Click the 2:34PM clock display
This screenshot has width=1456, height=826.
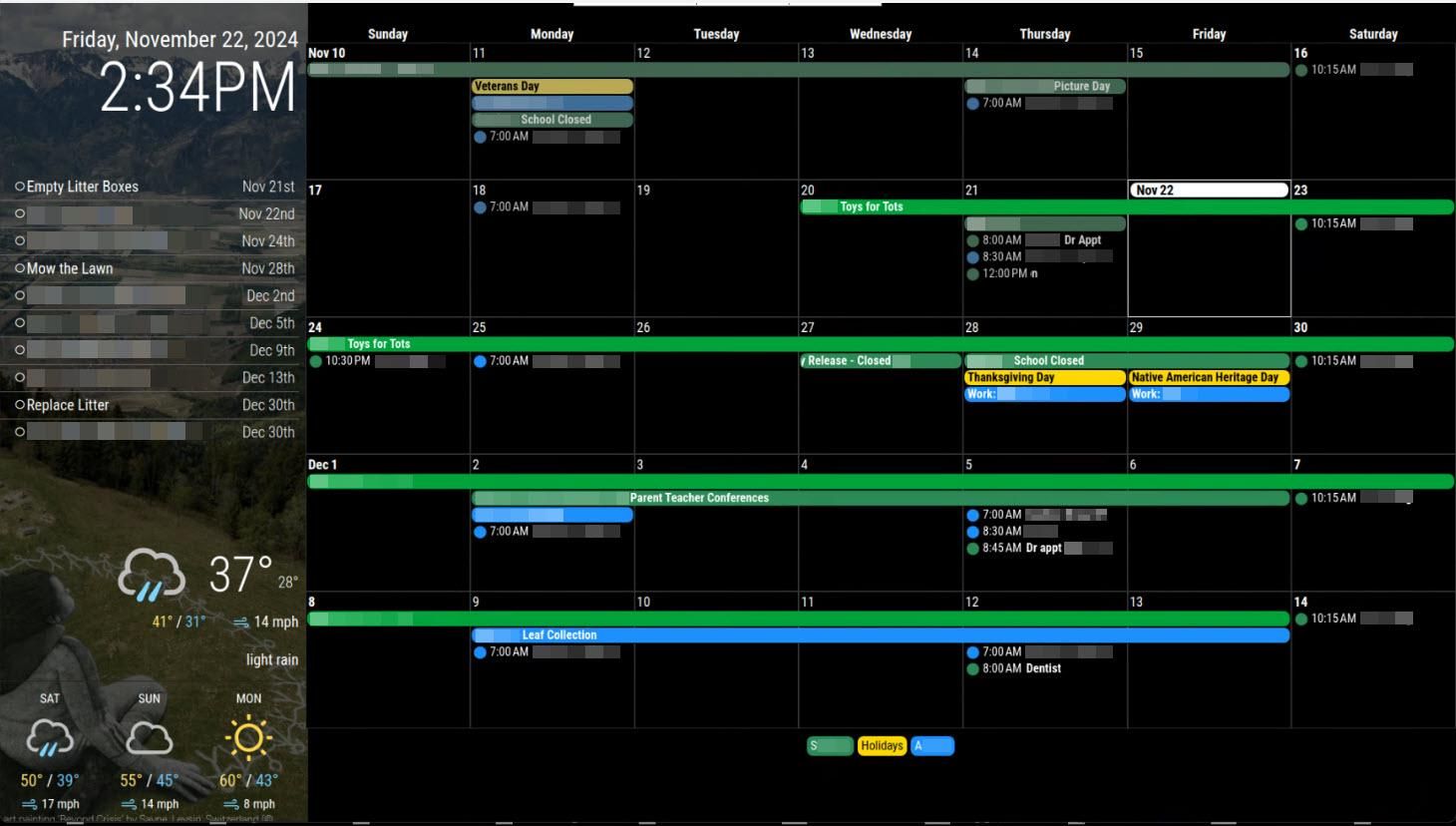click(197, 88)
